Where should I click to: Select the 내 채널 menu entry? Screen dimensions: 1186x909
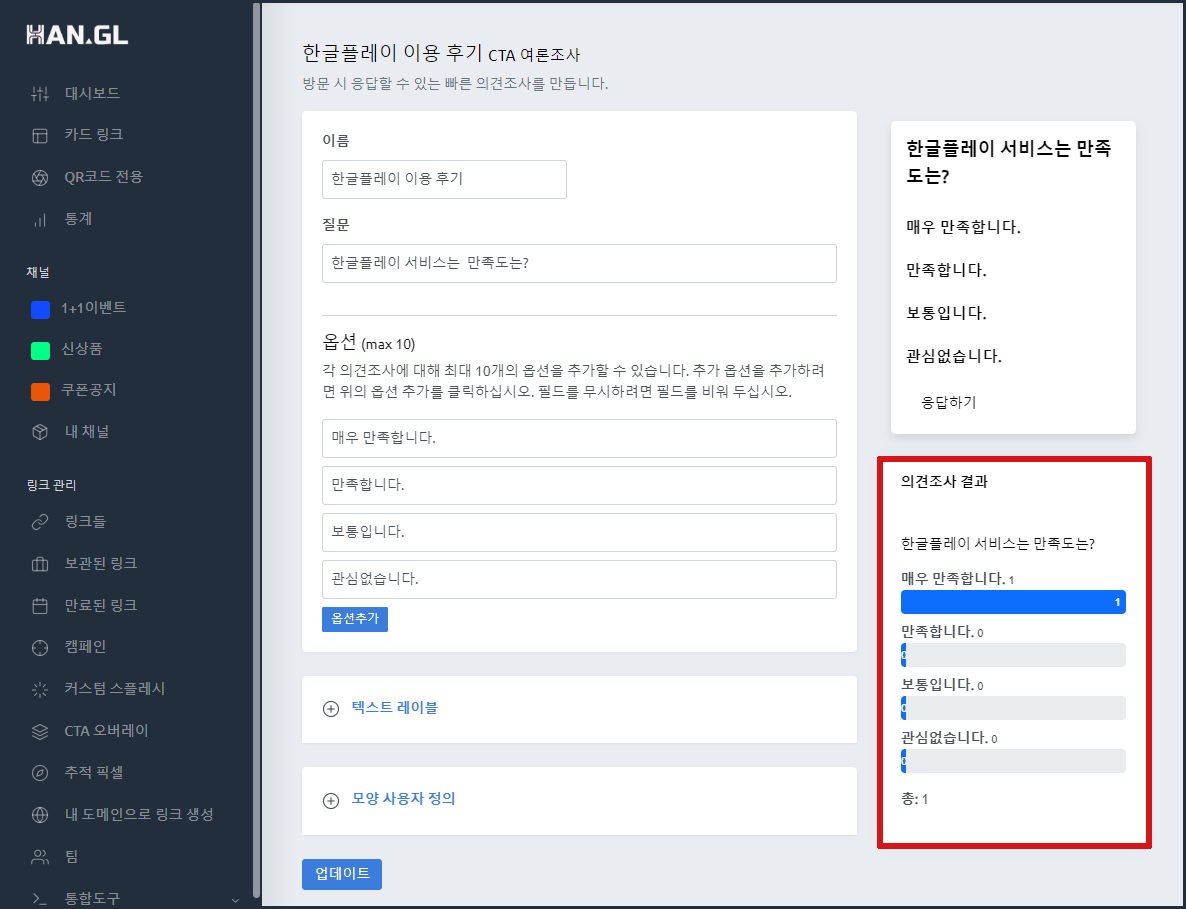tap(87, 431)
